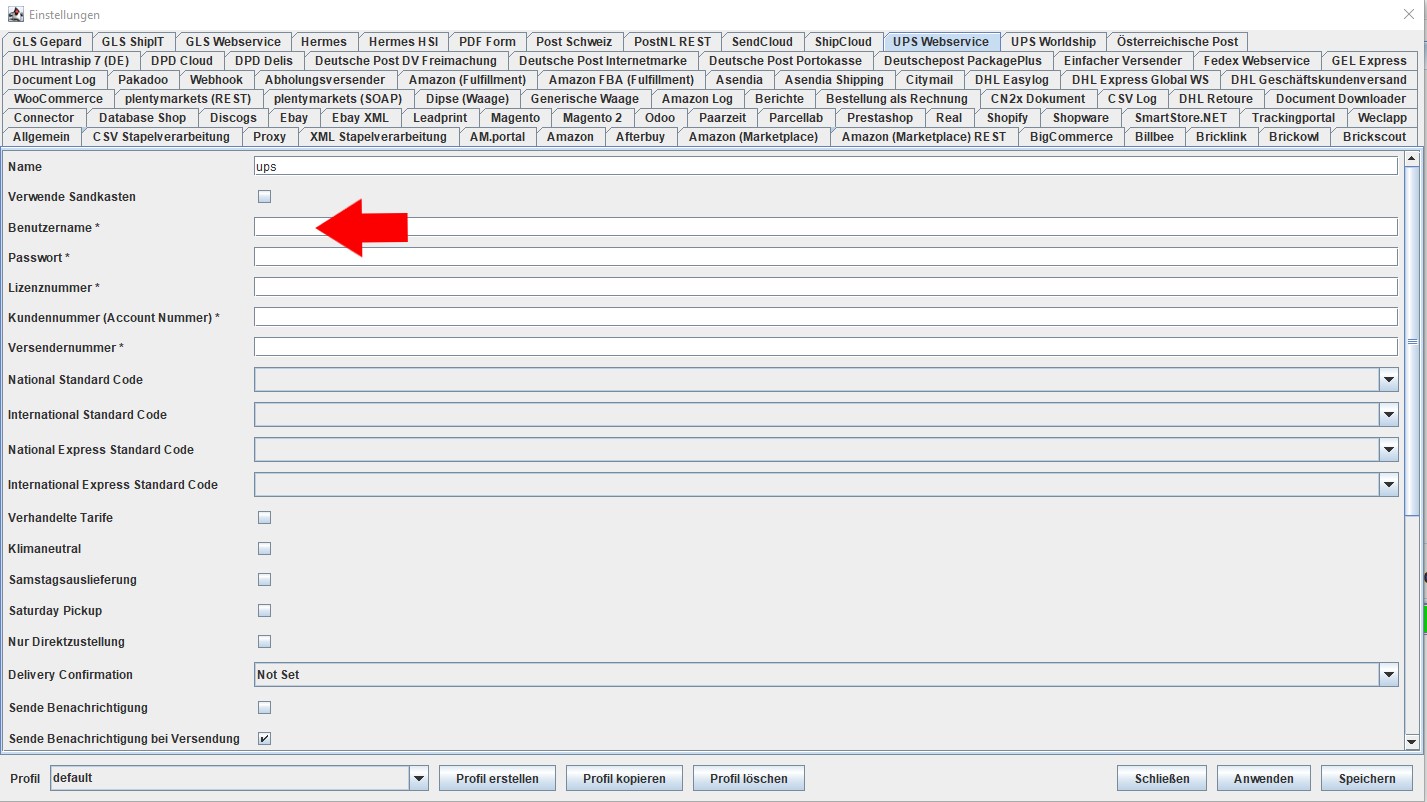
Task: Save settings with Speichern button
Action: 1367,779
